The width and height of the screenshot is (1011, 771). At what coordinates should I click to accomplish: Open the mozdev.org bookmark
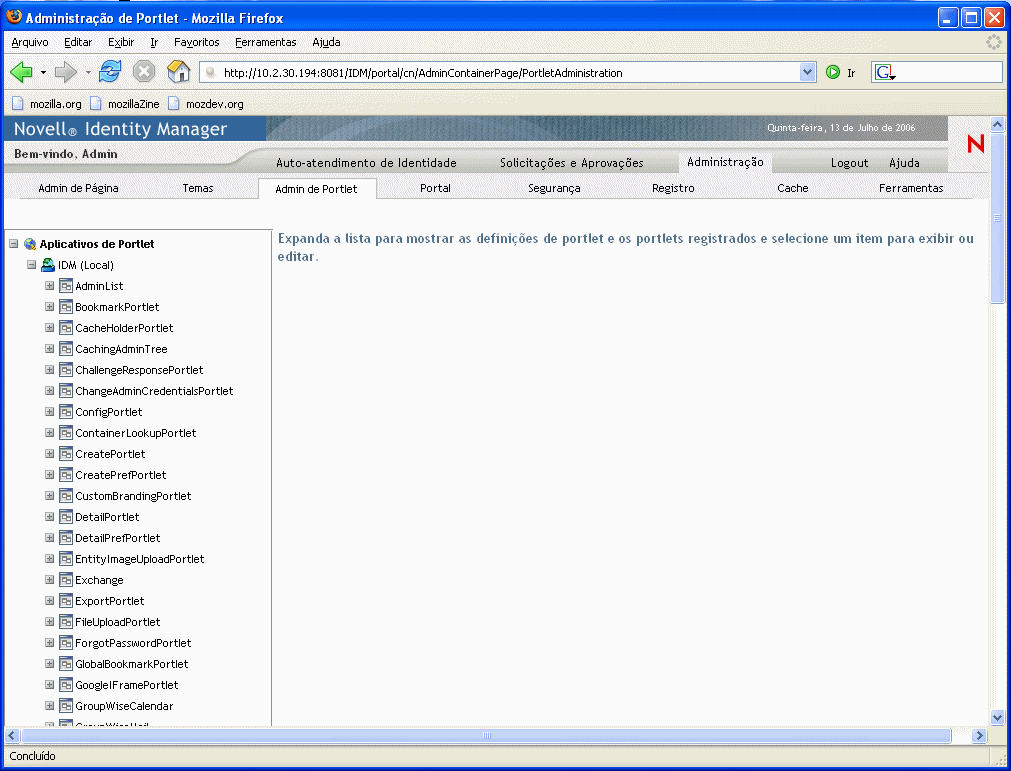(206, 104)
